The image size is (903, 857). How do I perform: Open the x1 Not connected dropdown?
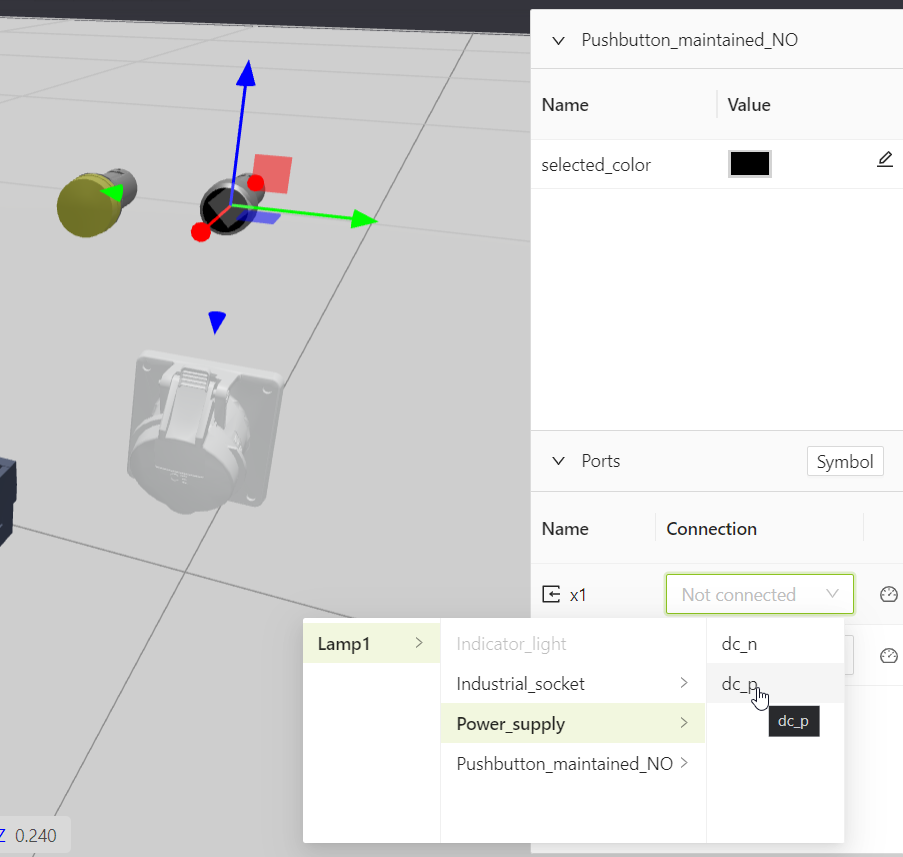click(x=760, y=594)
